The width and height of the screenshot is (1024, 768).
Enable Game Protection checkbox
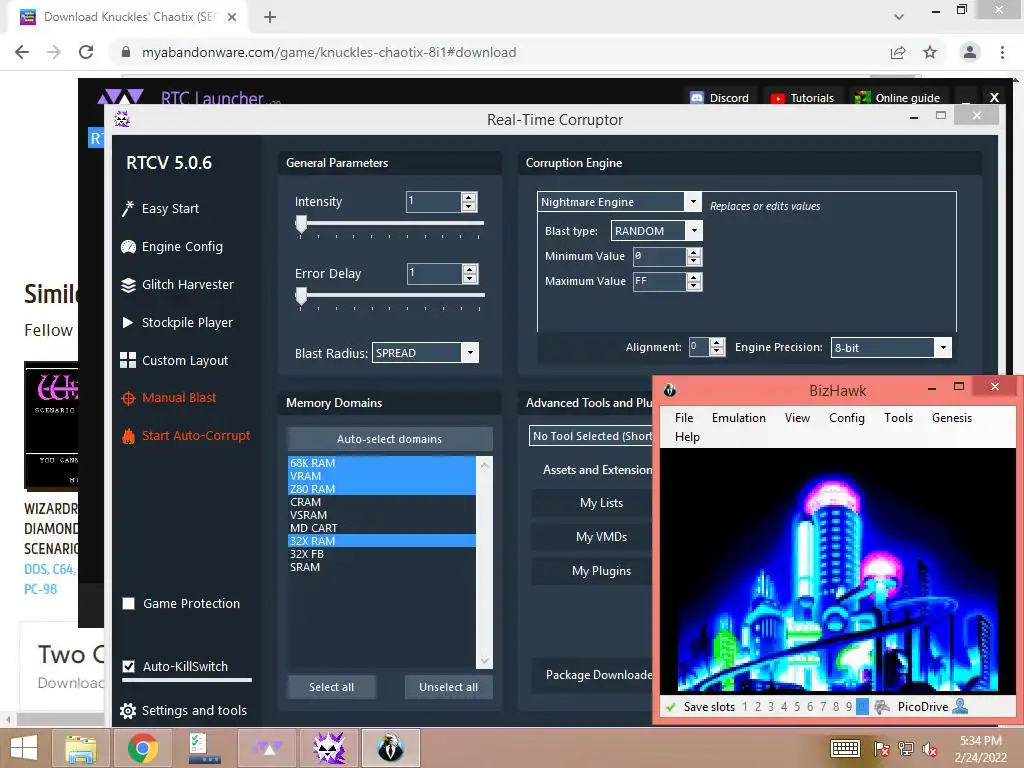[129, 603]
